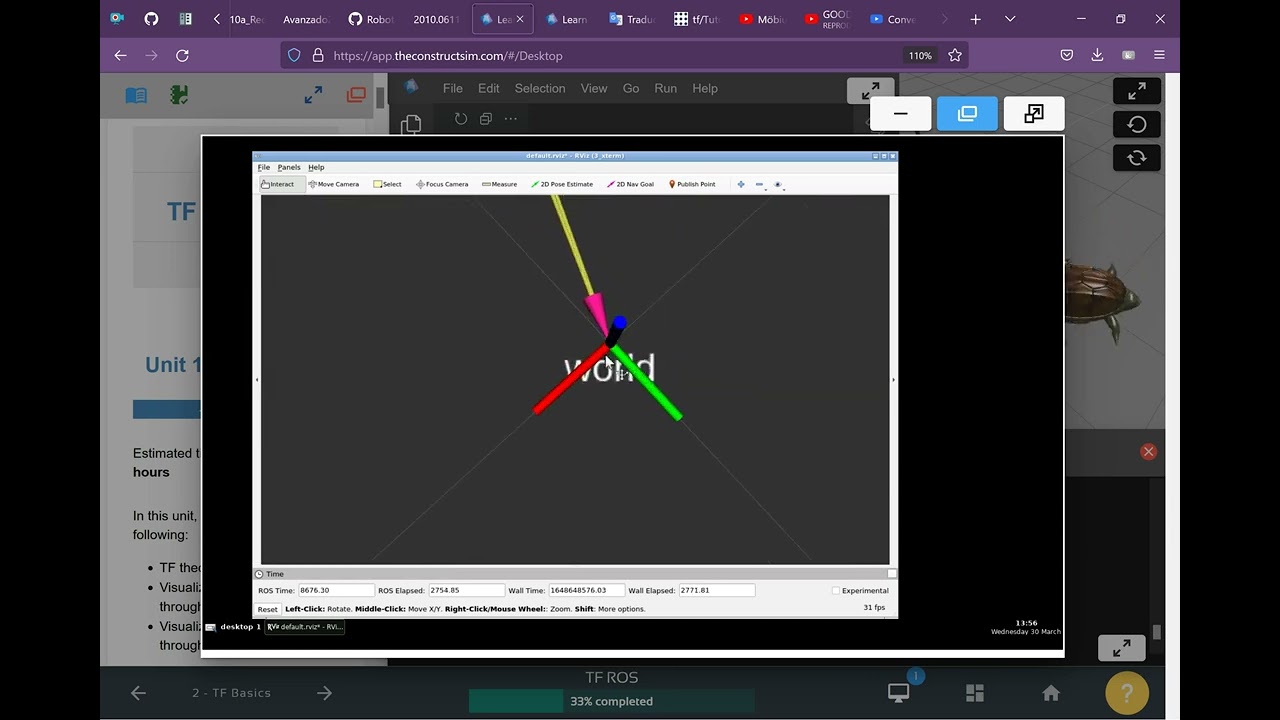Go to next unit with right arrow
Screen dimensions: 1280x720
[323, 693]
